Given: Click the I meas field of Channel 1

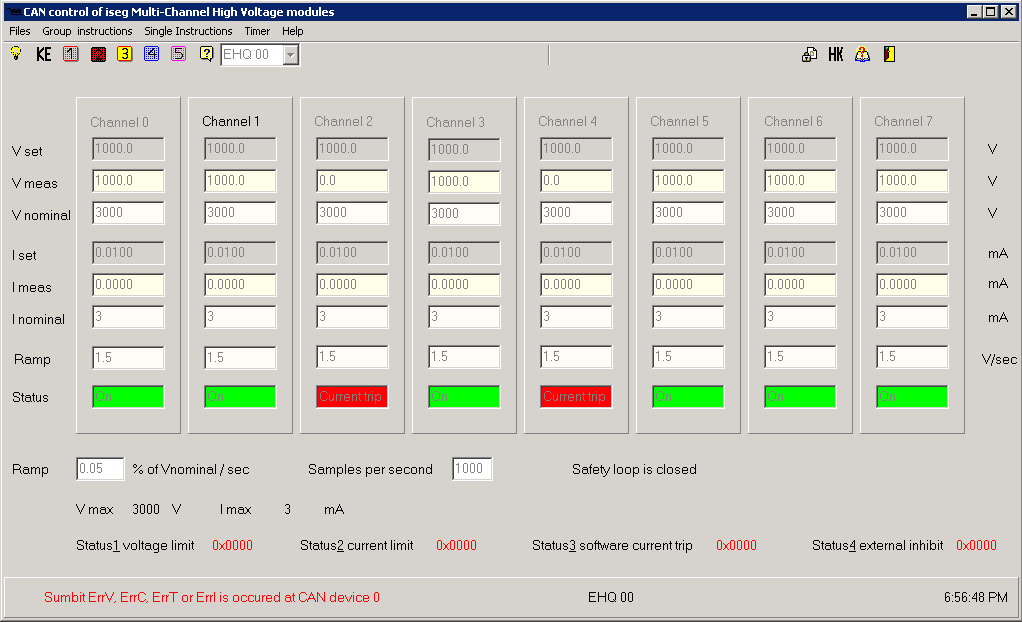Looking at the screenshot, I should (240, 285).
